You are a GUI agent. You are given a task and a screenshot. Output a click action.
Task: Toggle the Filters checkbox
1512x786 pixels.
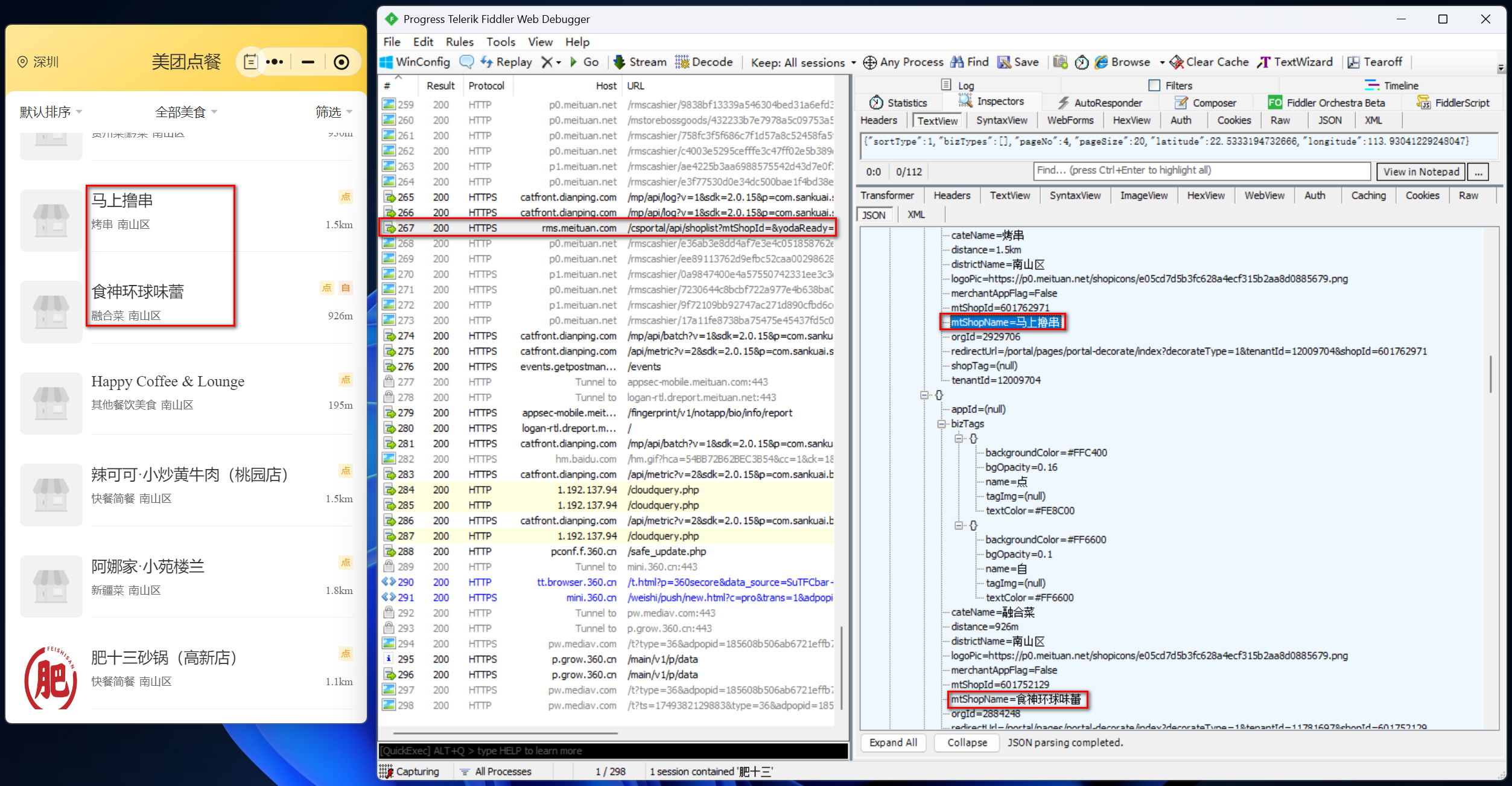pyautogui.click(x=1154, y=86)
